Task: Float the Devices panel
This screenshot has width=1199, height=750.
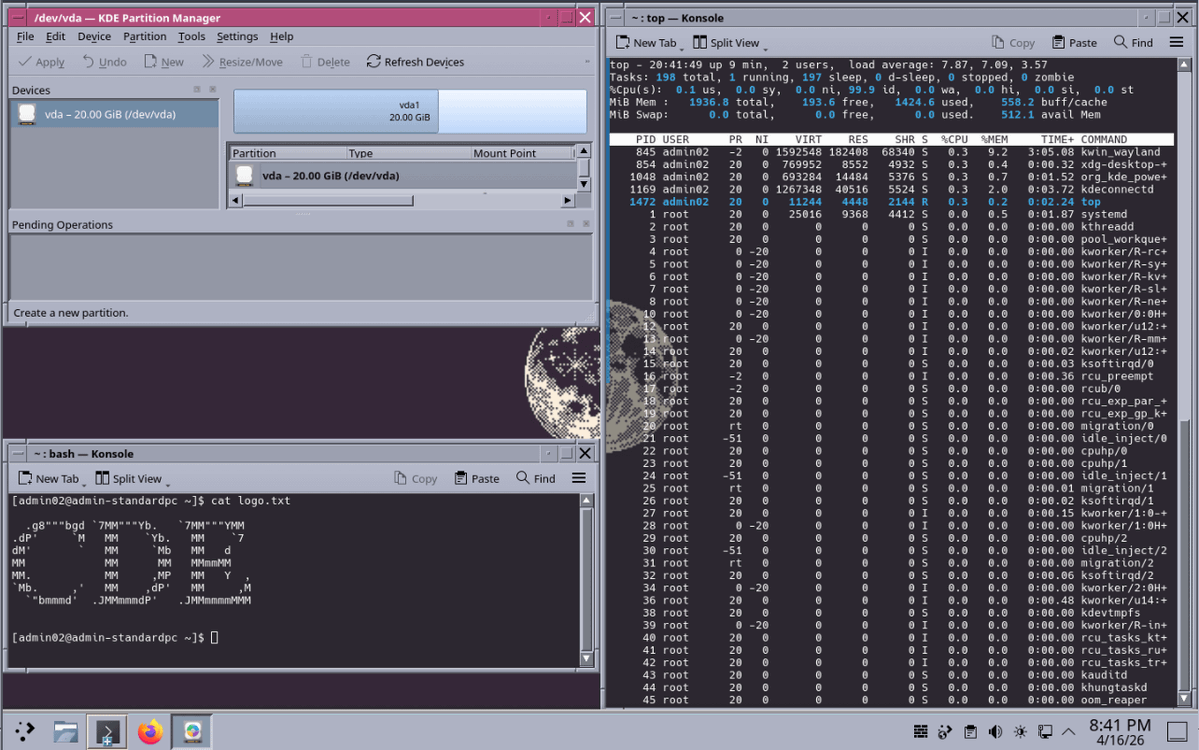Action: point(197,89)
